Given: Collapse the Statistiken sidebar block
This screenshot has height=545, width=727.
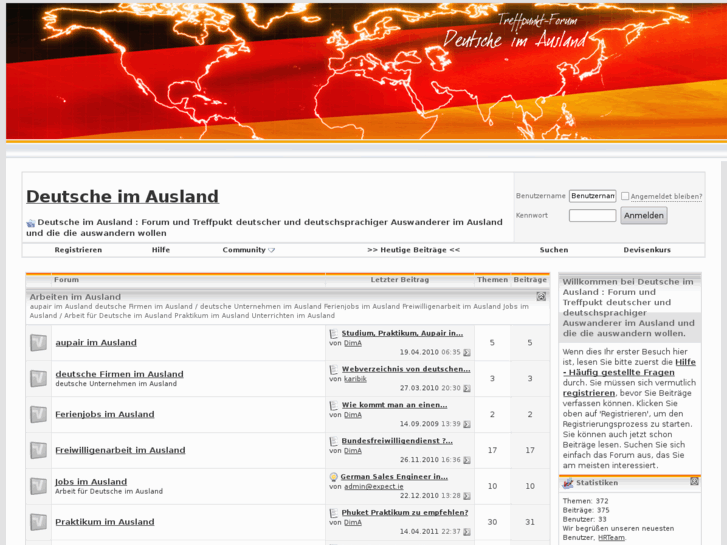Looking at the screenshot, I should [694, 481].
